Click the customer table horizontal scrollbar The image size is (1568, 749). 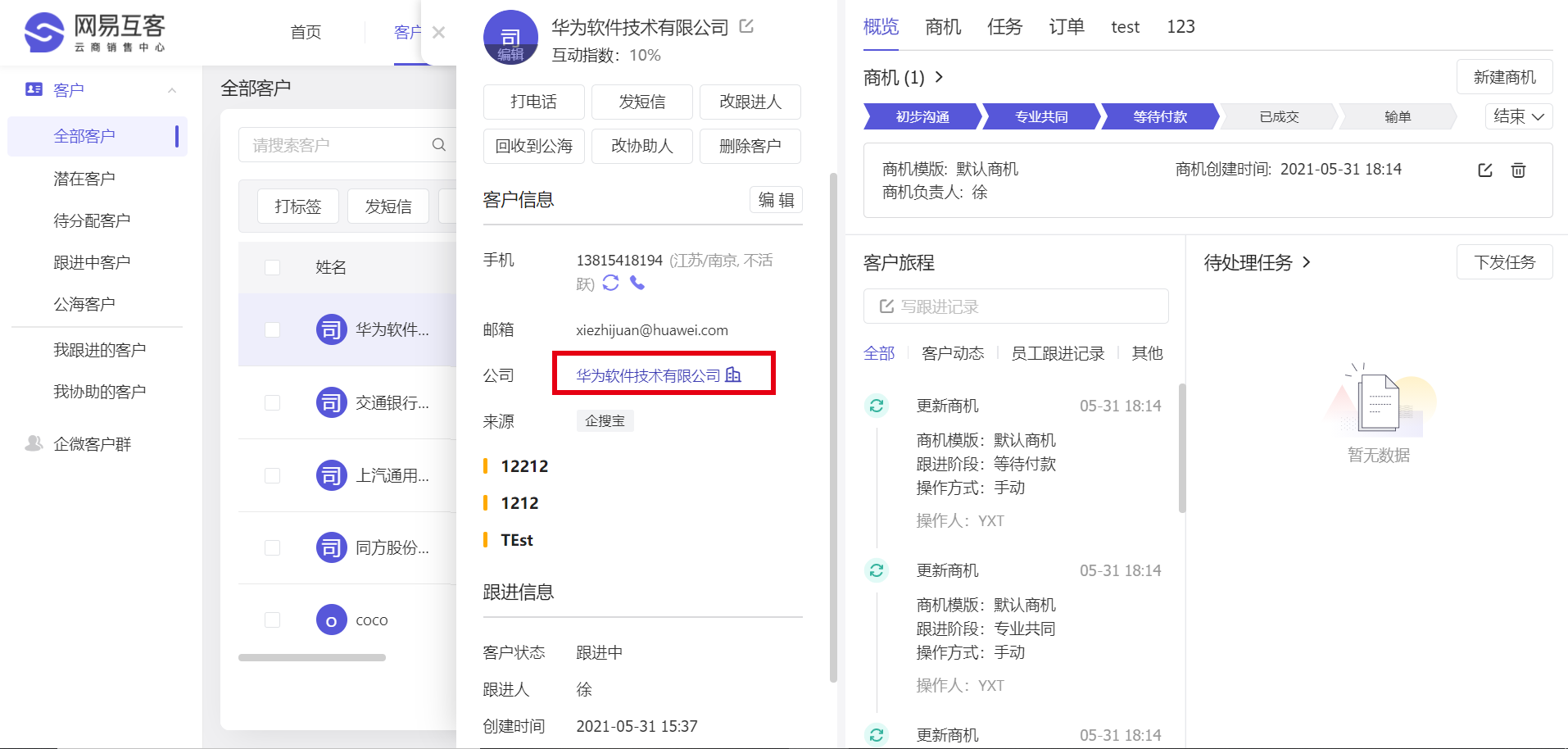click(x=312, y=657)
